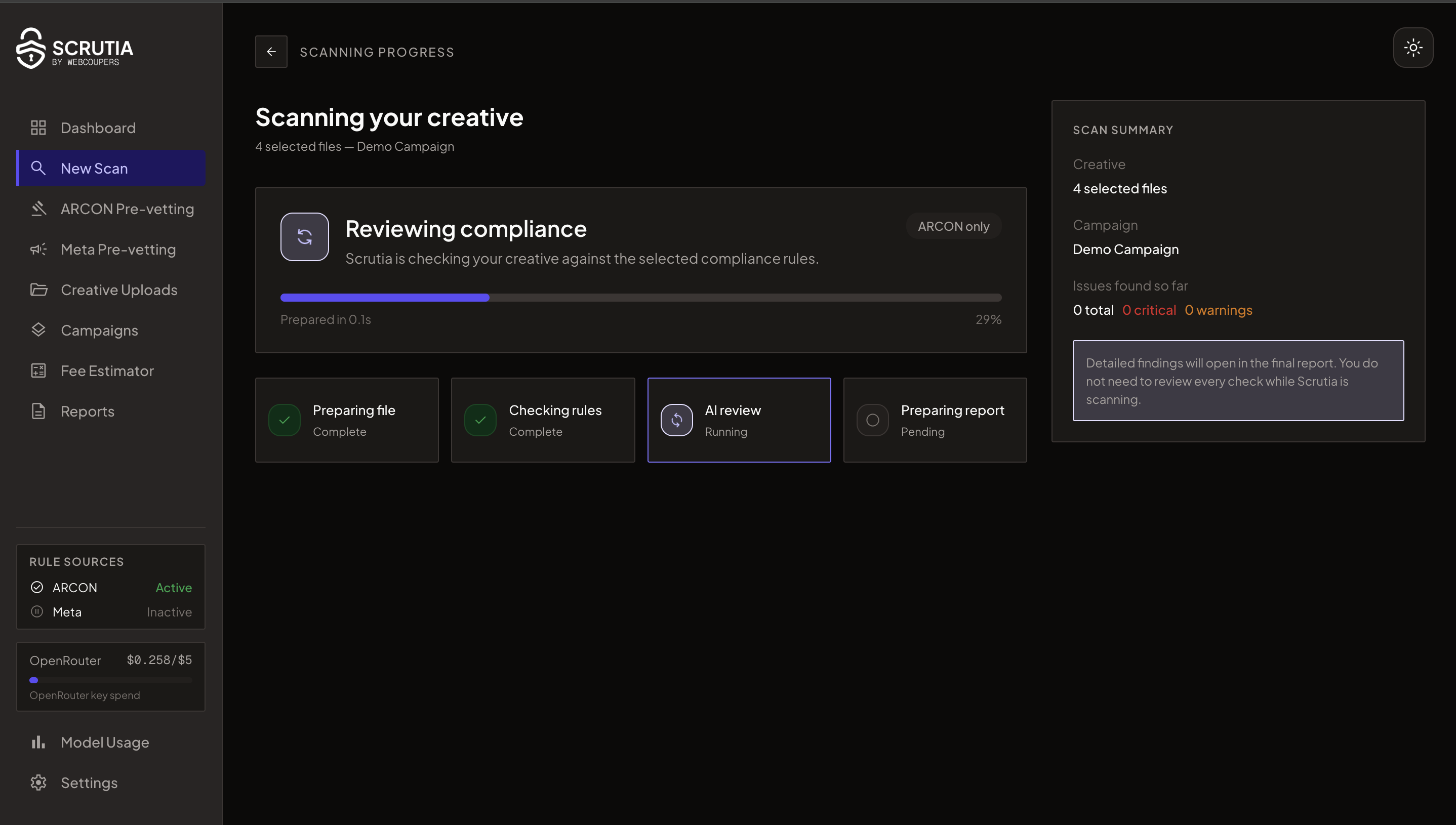Click Creative Uploads folder icon
This screenshot has height=825, width=1456.
(x=38, y=290)
